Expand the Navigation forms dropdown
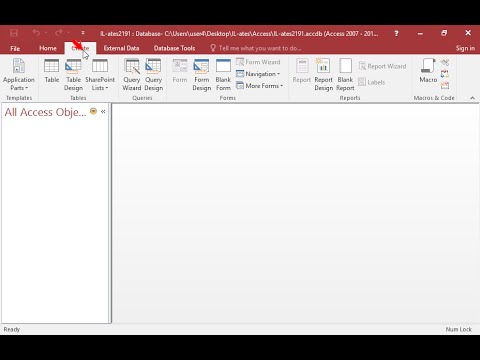480x360 pixels. coord(258,74)
